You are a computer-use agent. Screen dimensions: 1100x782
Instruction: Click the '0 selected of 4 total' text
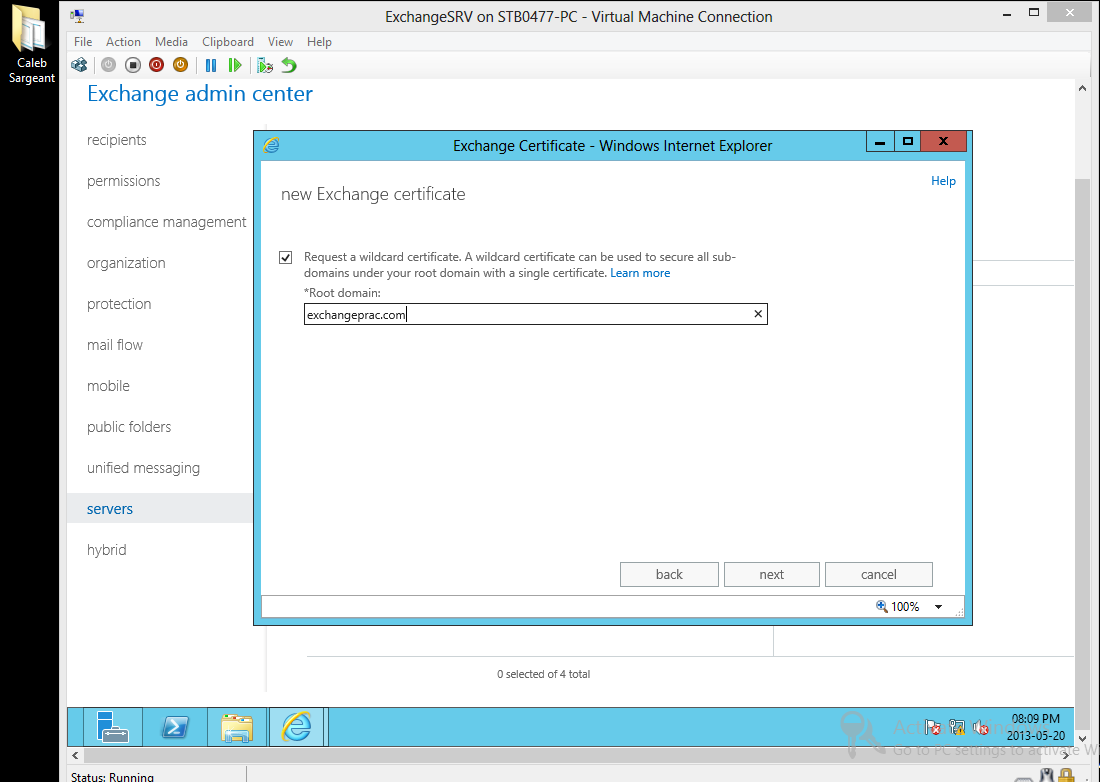544,674
